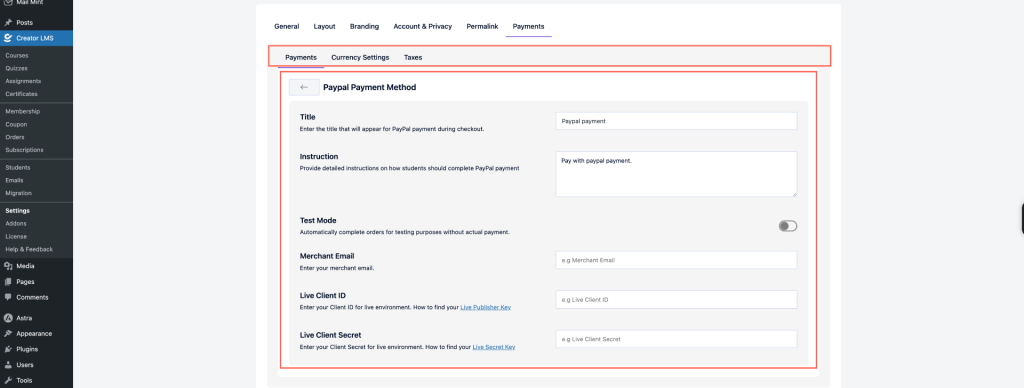Click the Tools wrench icon

coord(8,380)
